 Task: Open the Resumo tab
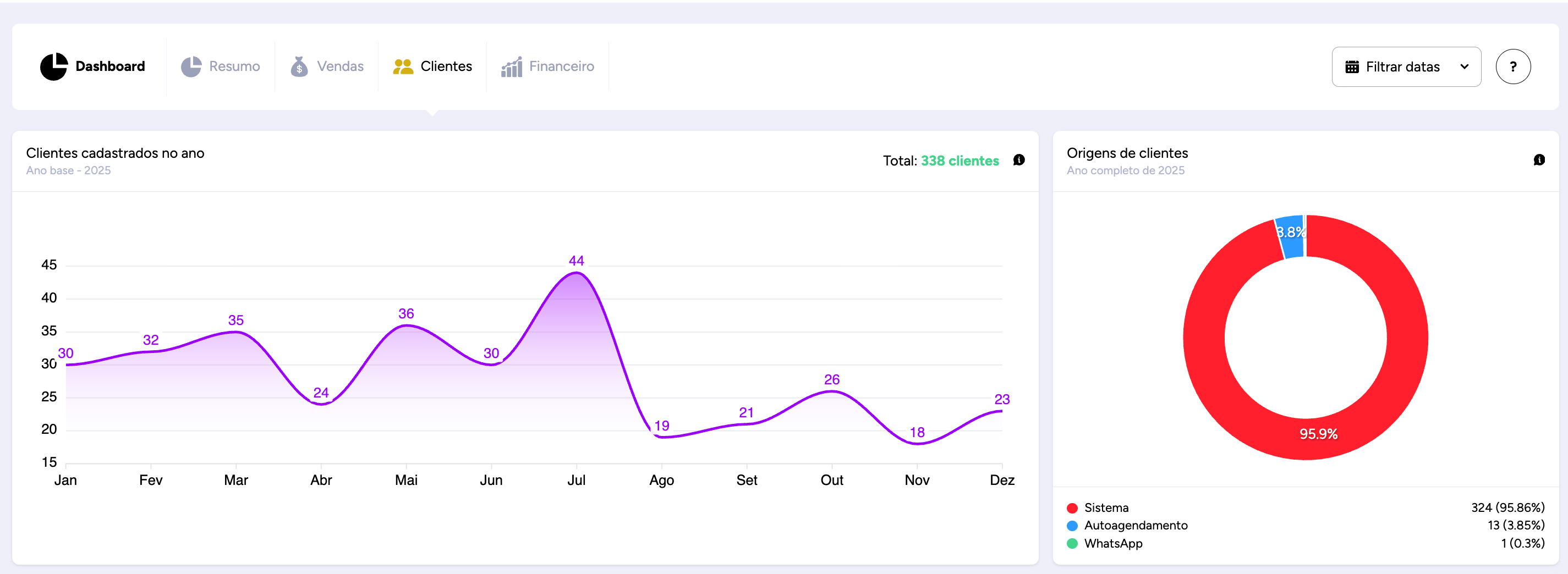[234, 67]
